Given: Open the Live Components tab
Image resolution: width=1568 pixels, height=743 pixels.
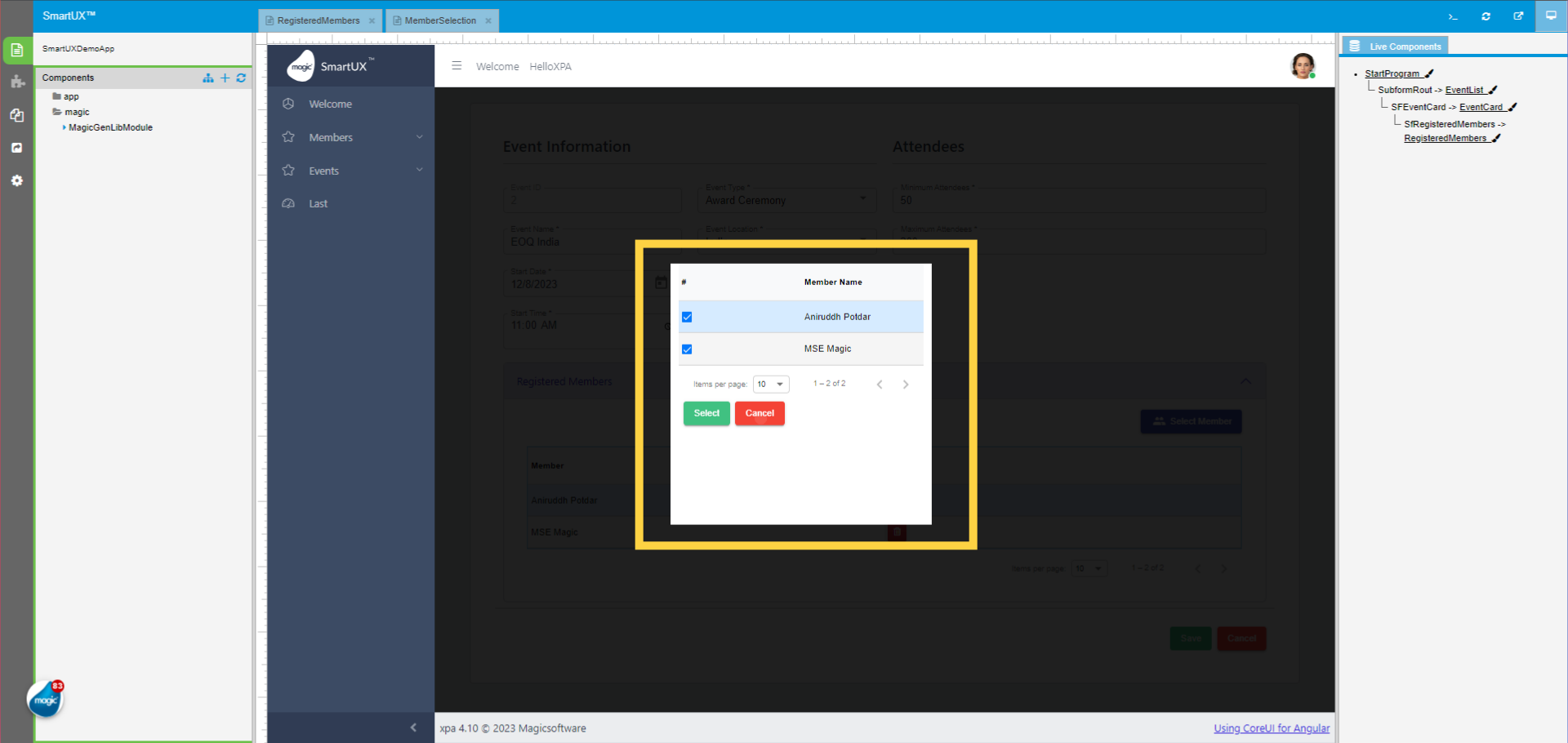Looking at the screenshot, I should [1396, 47].
